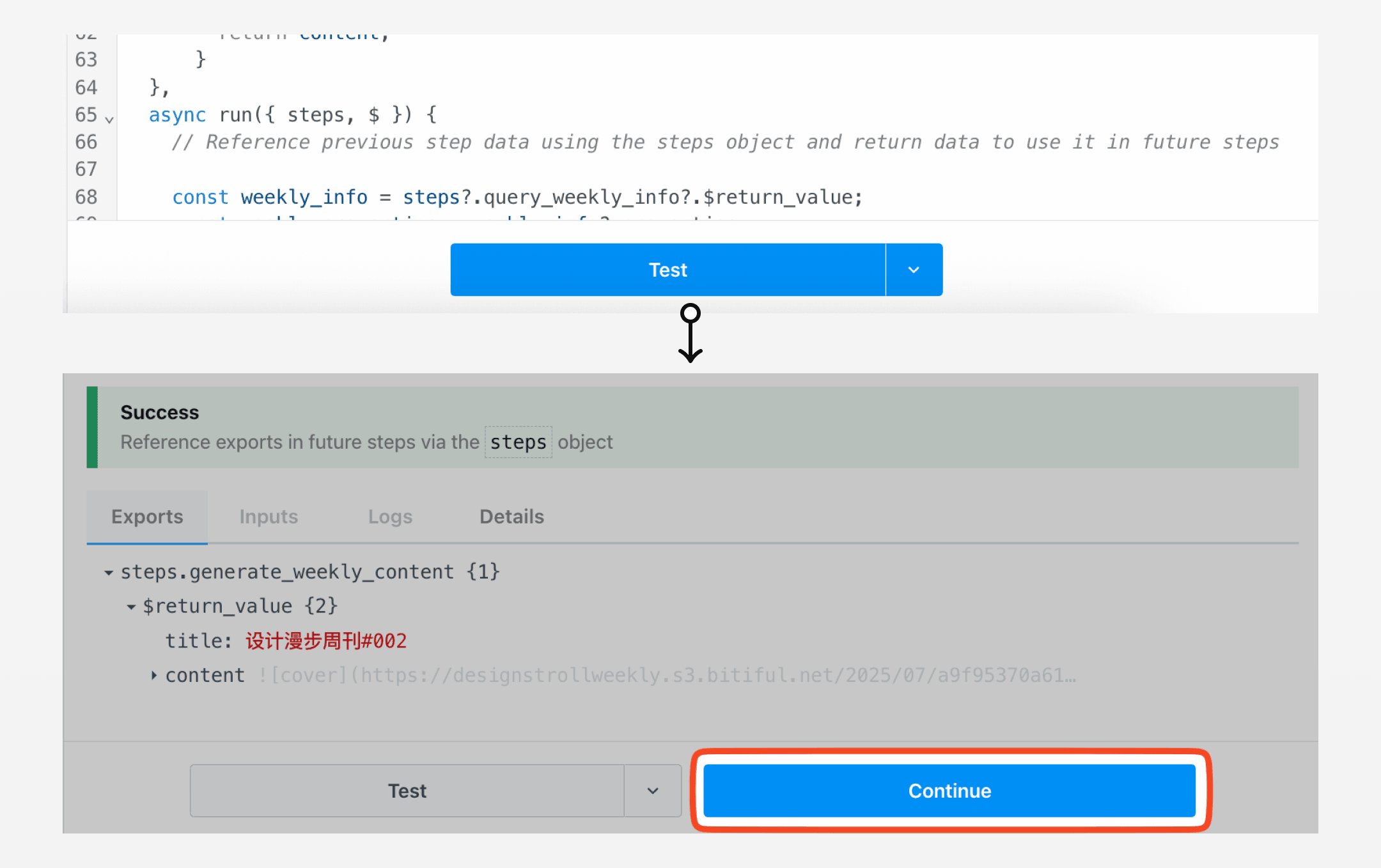Click the async keyword on line 65

[x=177, y=115]
